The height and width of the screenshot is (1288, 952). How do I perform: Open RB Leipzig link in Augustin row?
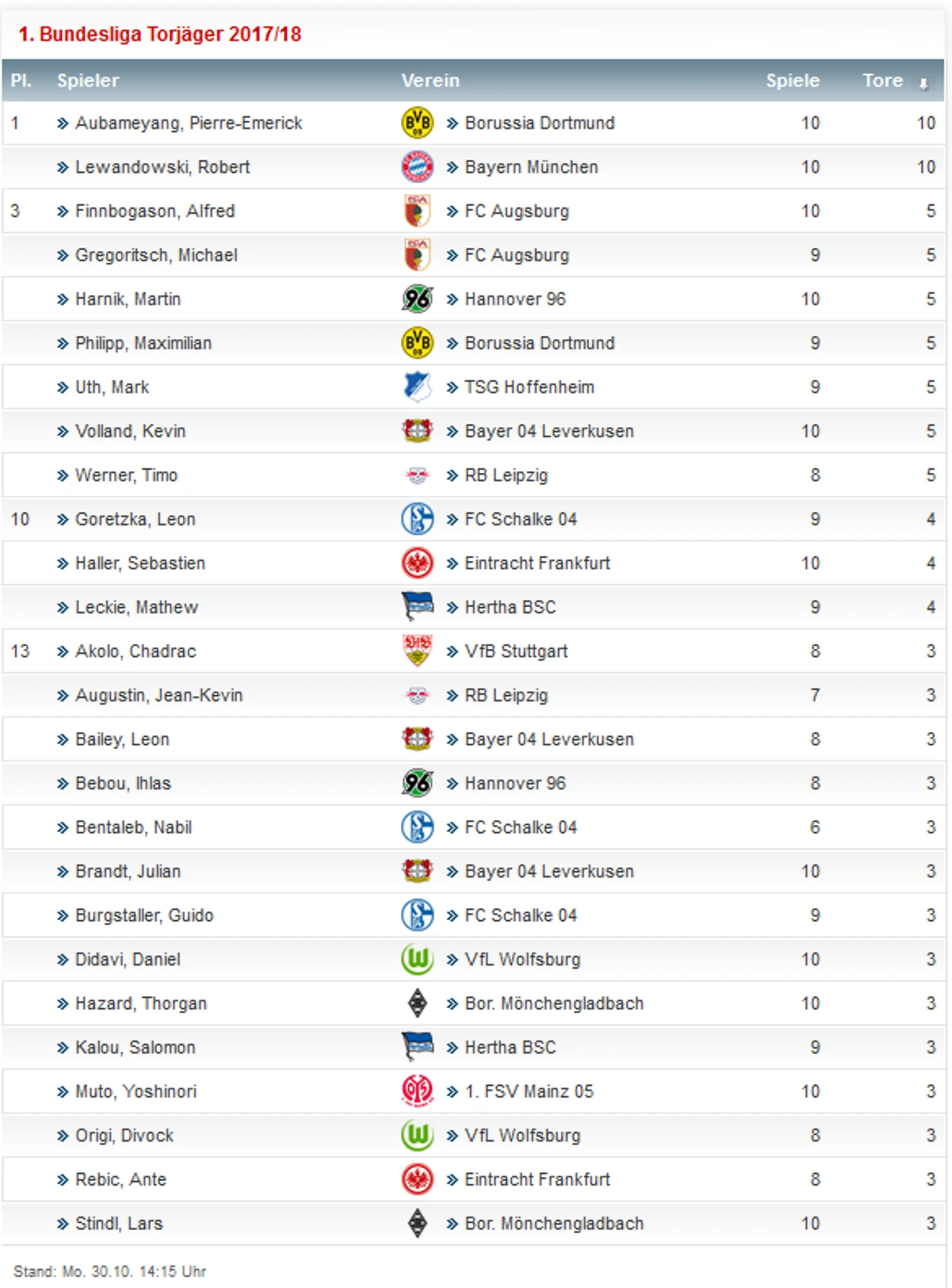click(x=506, y=695)
